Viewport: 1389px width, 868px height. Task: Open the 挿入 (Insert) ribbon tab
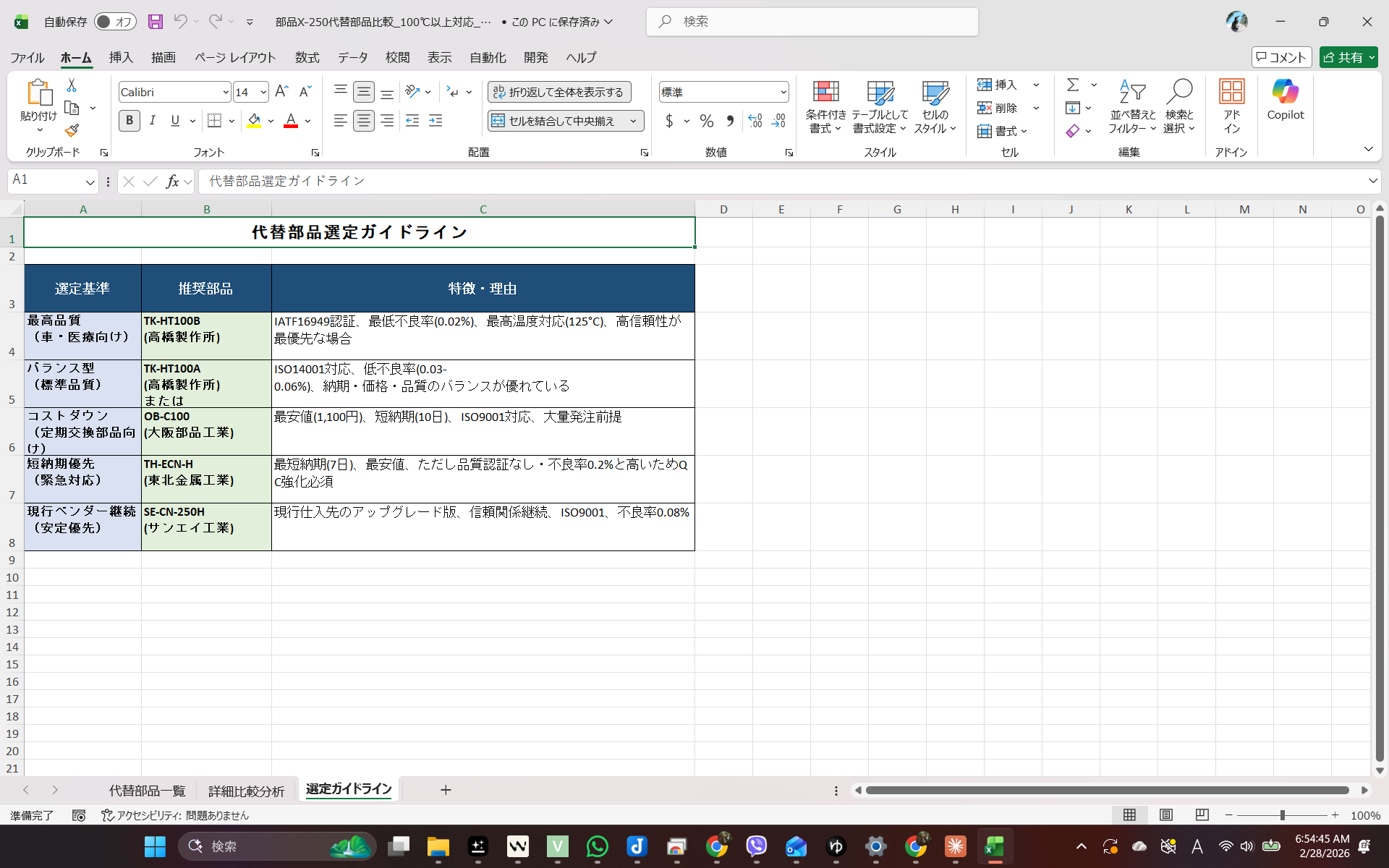coord(121,57)
